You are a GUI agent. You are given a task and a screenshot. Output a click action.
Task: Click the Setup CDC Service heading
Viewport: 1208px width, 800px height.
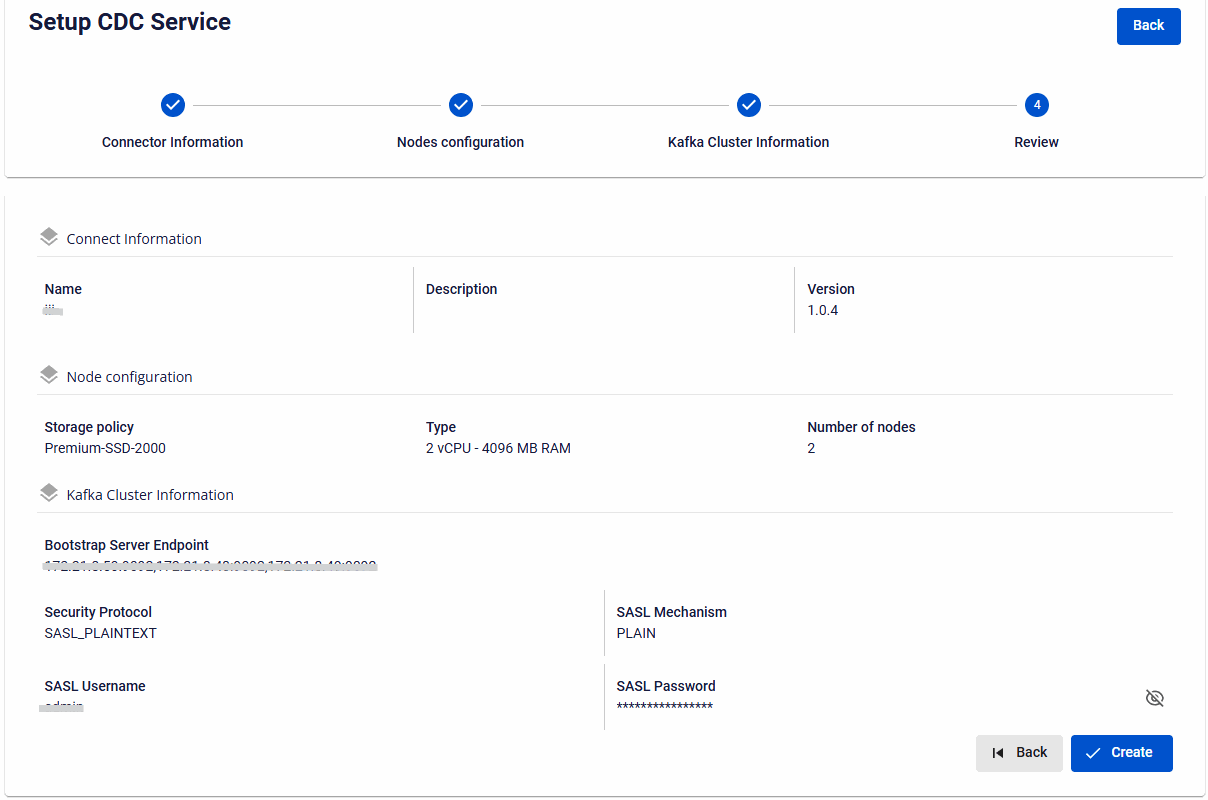pyautogui.click(x=130, y=22)
